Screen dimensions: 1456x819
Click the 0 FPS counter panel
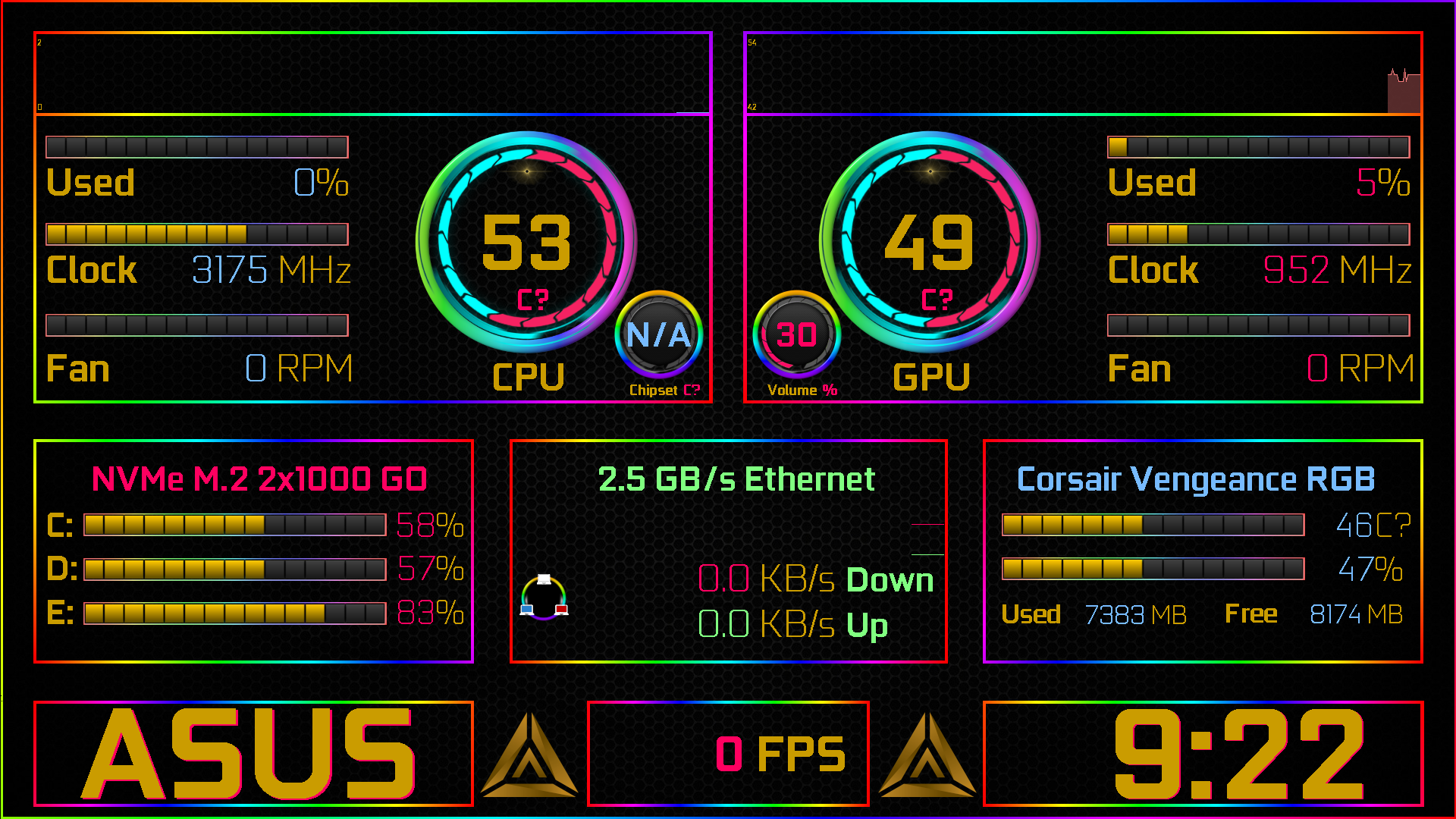coord(728,754)
